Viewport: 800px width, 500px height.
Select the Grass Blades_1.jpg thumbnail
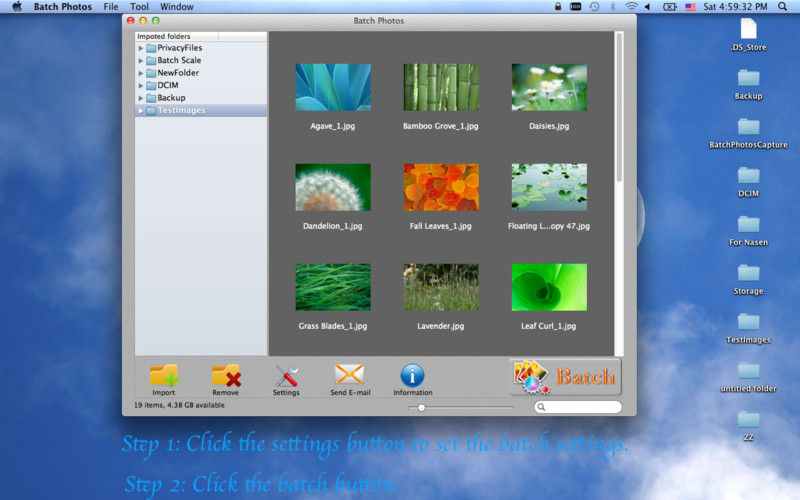point(333,287)
